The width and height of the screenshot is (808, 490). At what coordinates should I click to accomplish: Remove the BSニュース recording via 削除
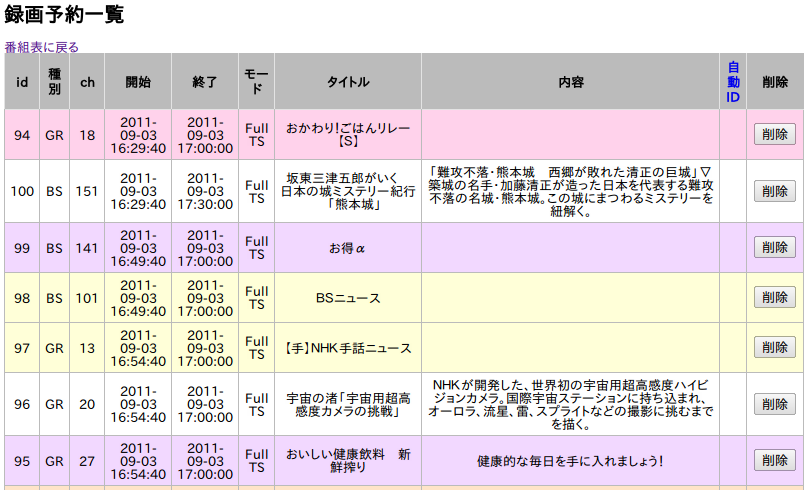click(774, 297)
